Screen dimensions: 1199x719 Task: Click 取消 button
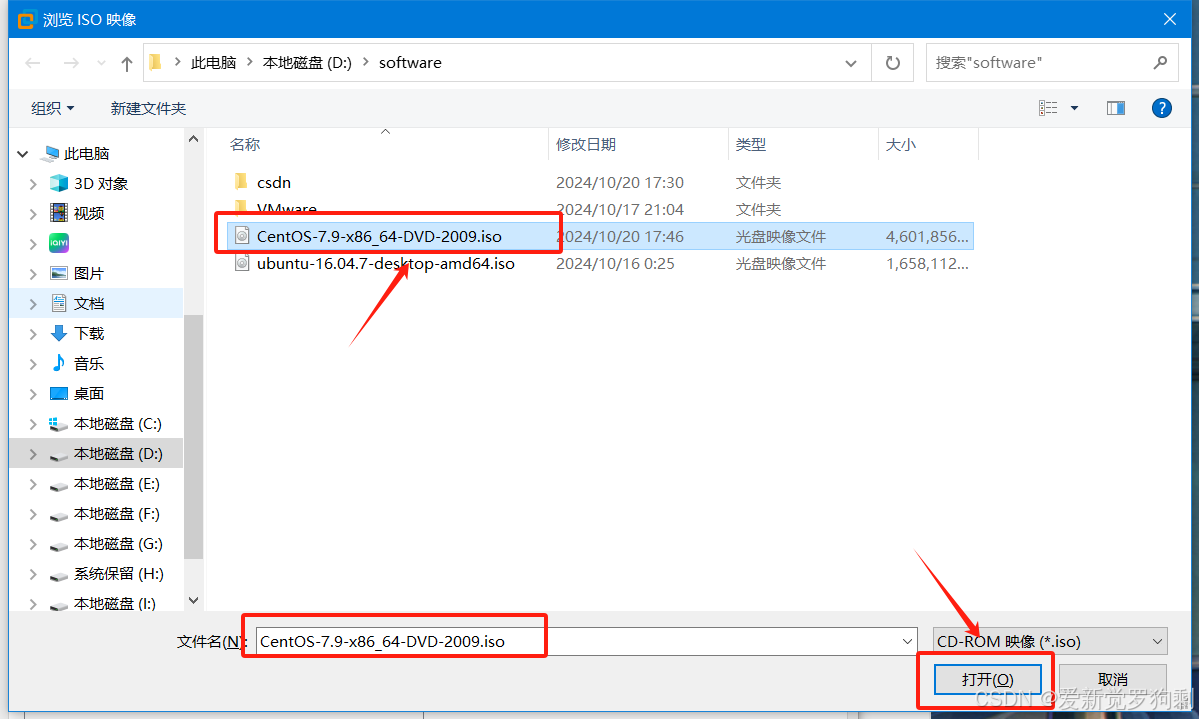[1113, 679]
